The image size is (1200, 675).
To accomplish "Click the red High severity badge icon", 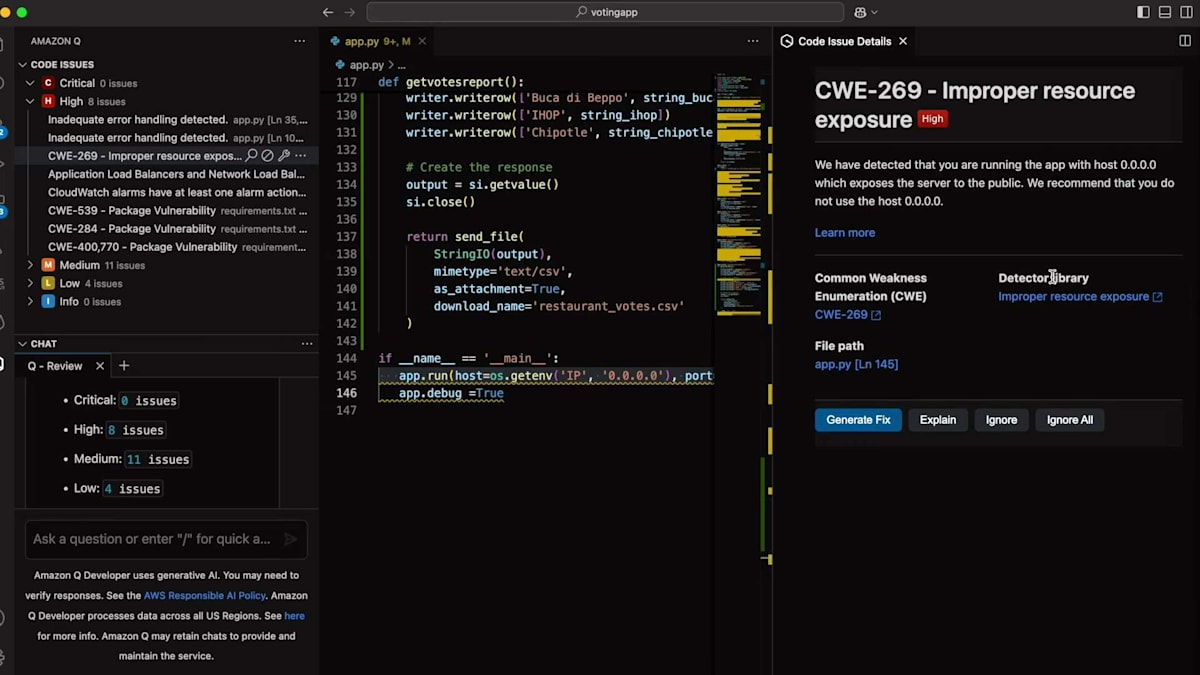I will coord(47,101).
